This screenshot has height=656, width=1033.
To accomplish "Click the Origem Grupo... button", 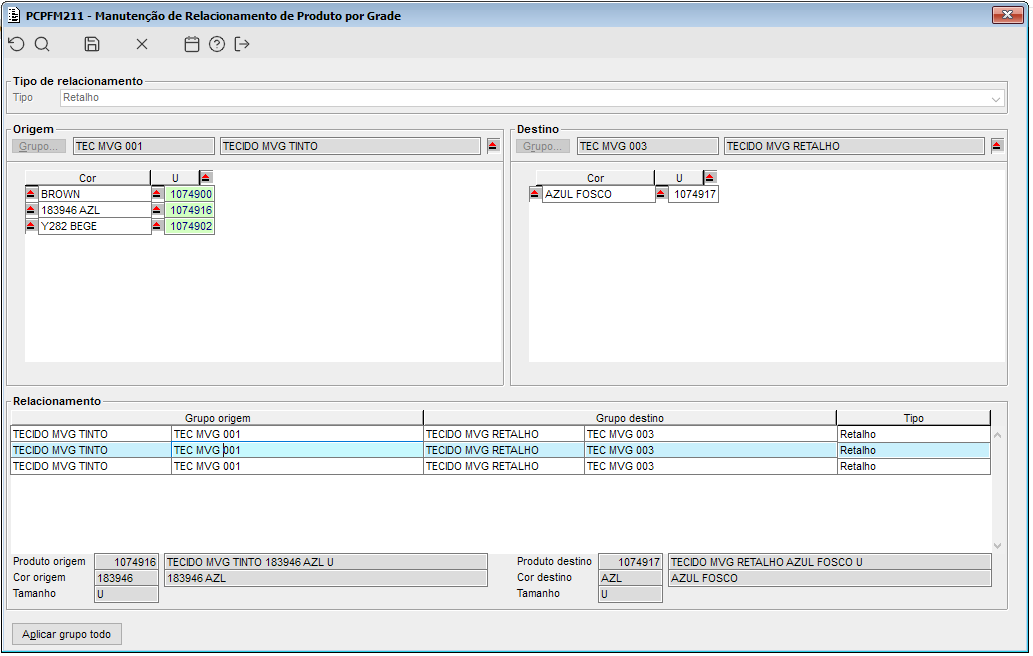I will [38, 146].
